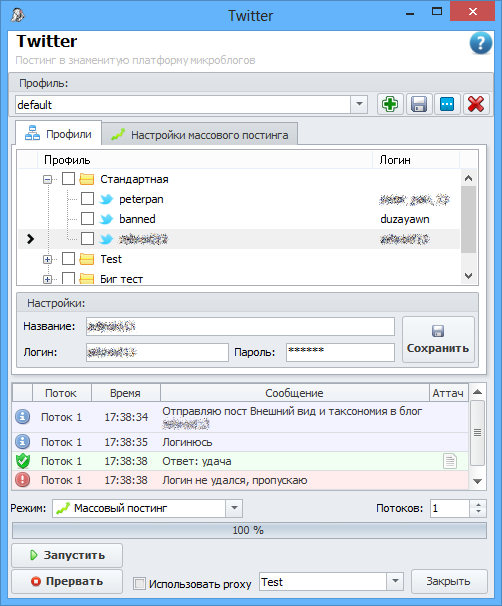Click the folder icon of Test group
This screenshot has width=502, height=606.
click(x=87, y=259)
